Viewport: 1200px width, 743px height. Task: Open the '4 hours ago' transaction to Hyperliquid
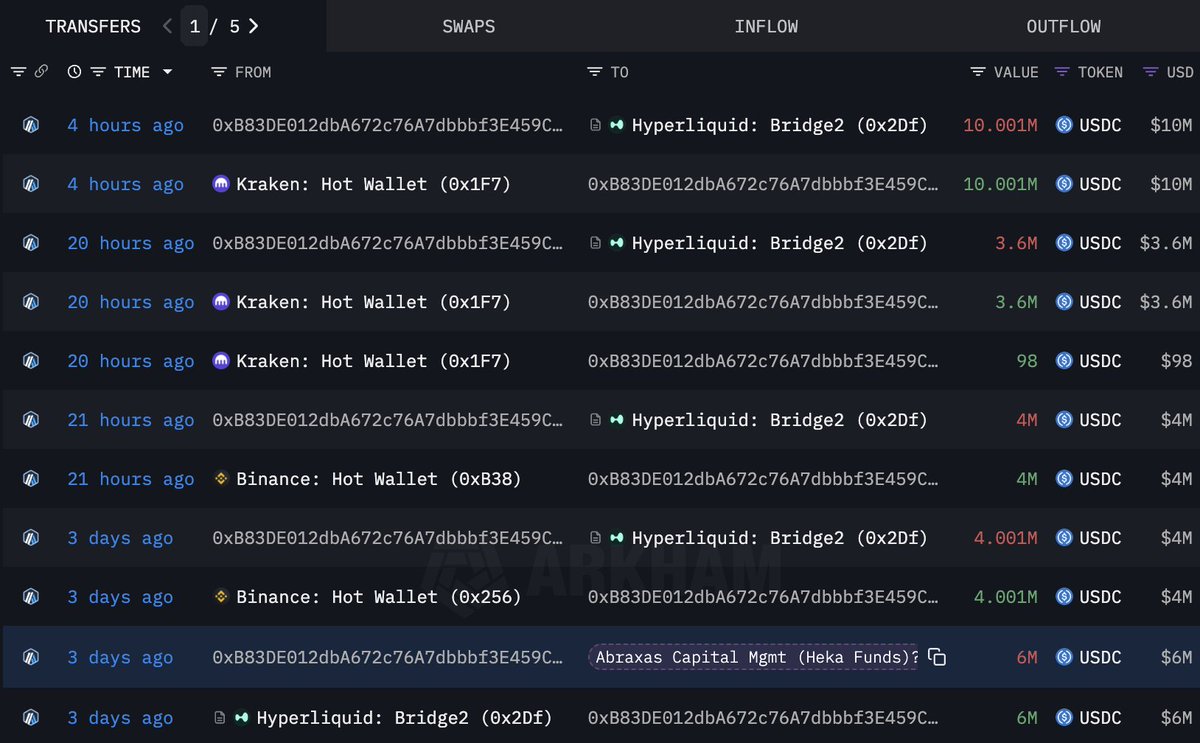coord(126,125)
